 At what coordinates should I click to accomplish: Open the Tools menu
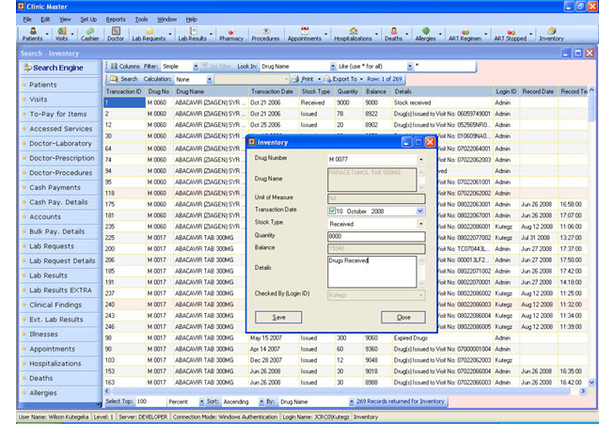[x=141, y=19]
